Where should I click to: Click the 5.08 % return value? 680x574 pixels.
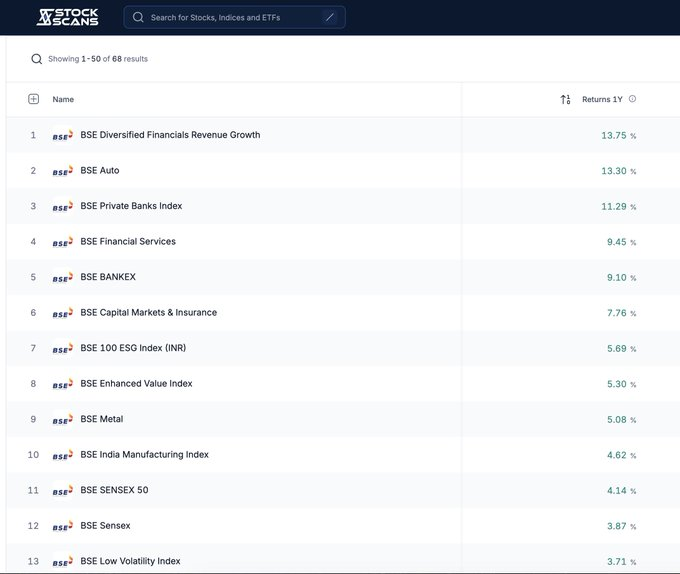(x=621, y=420)
